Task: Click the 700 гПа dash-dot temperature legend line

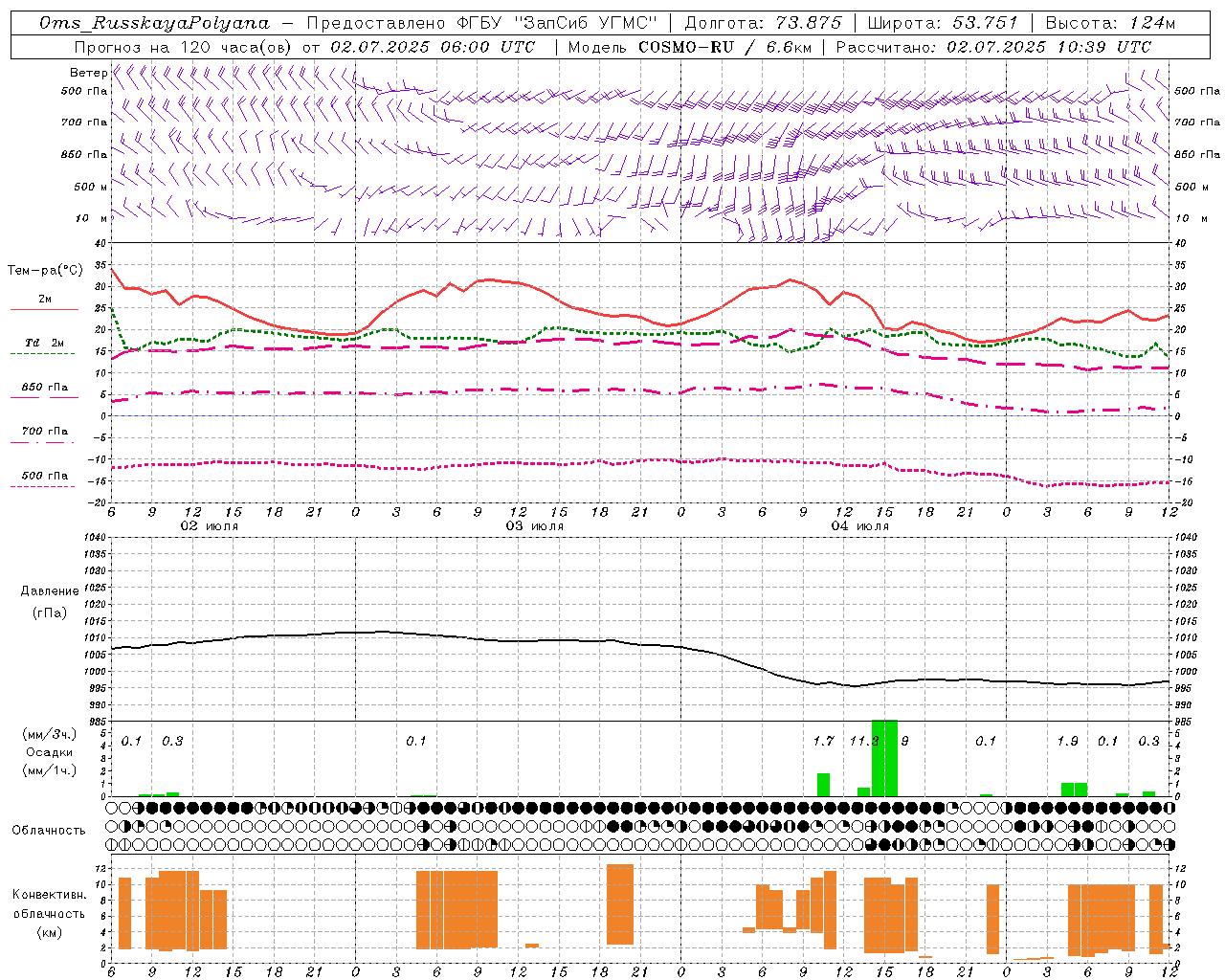Action: click(x=43, y=442)
